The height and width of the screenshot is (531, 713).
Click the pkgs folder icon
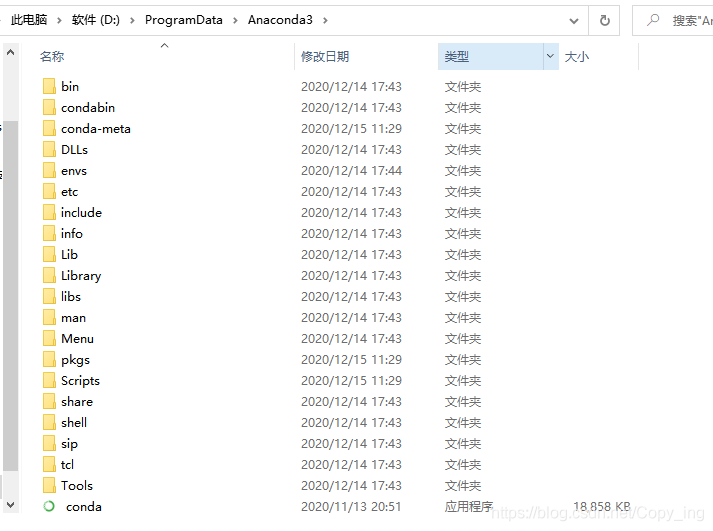point(49,359)
